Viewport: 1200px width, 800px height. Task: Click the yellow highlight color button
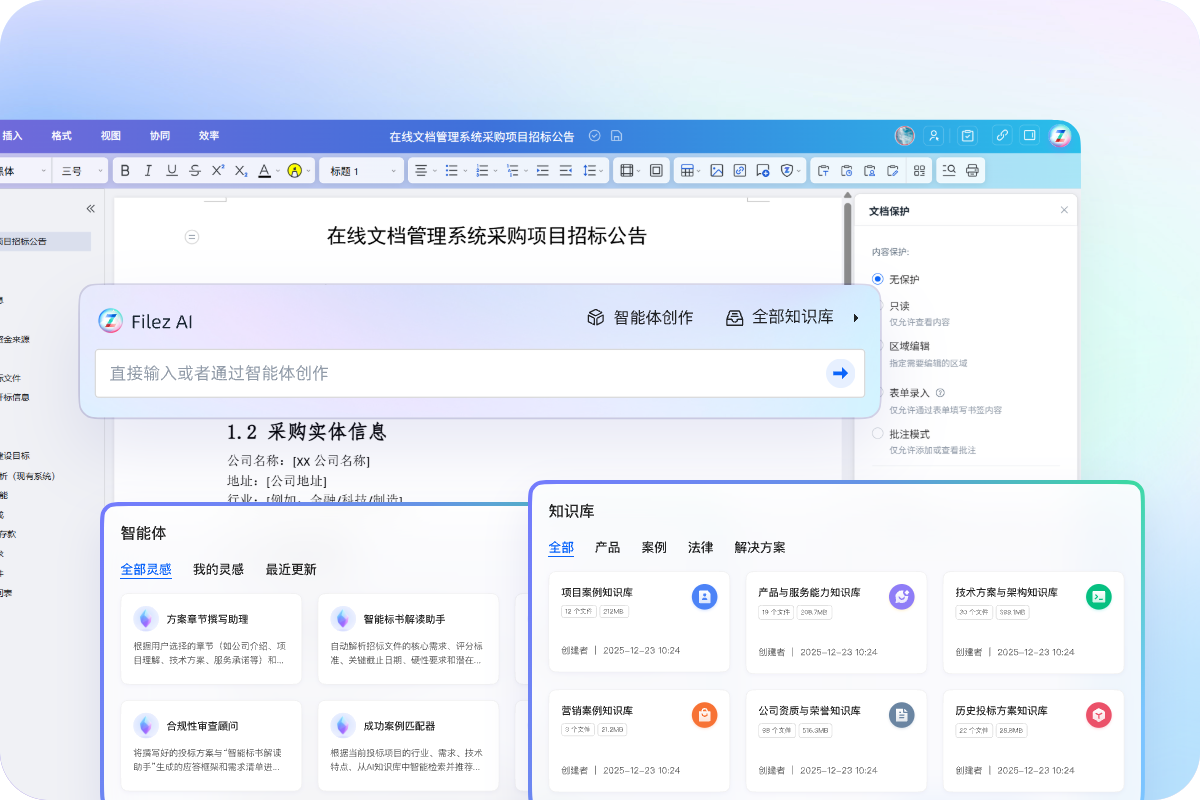(294, 171)
